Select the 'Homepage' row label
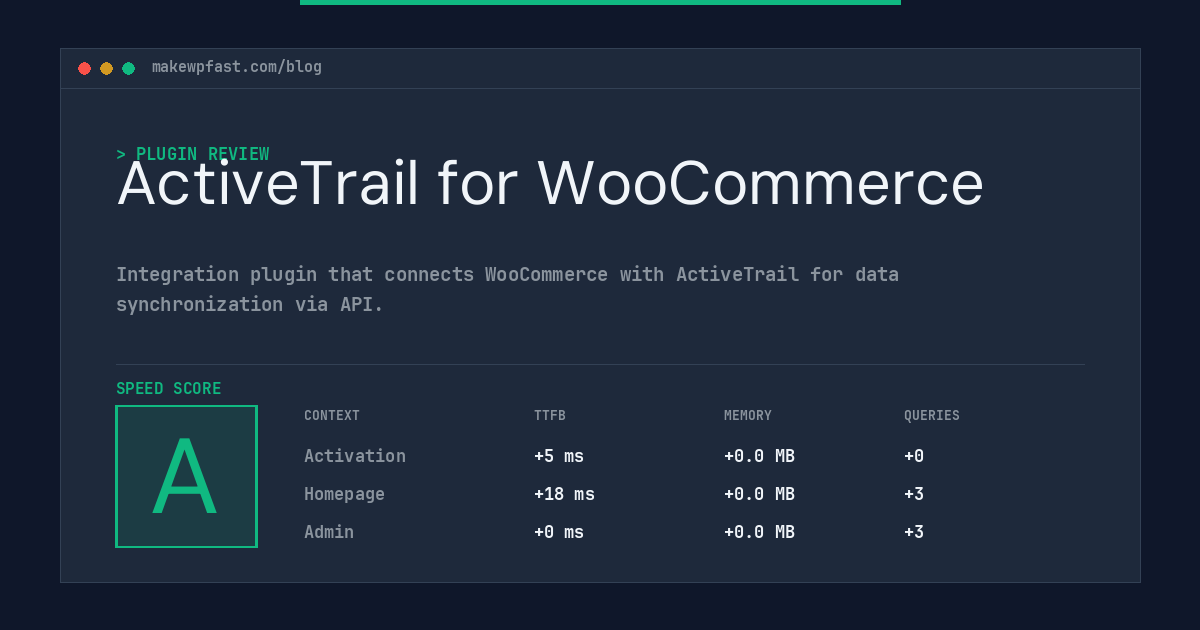The height and width of the screenshot is (630, 1200). tap(344, 494)
